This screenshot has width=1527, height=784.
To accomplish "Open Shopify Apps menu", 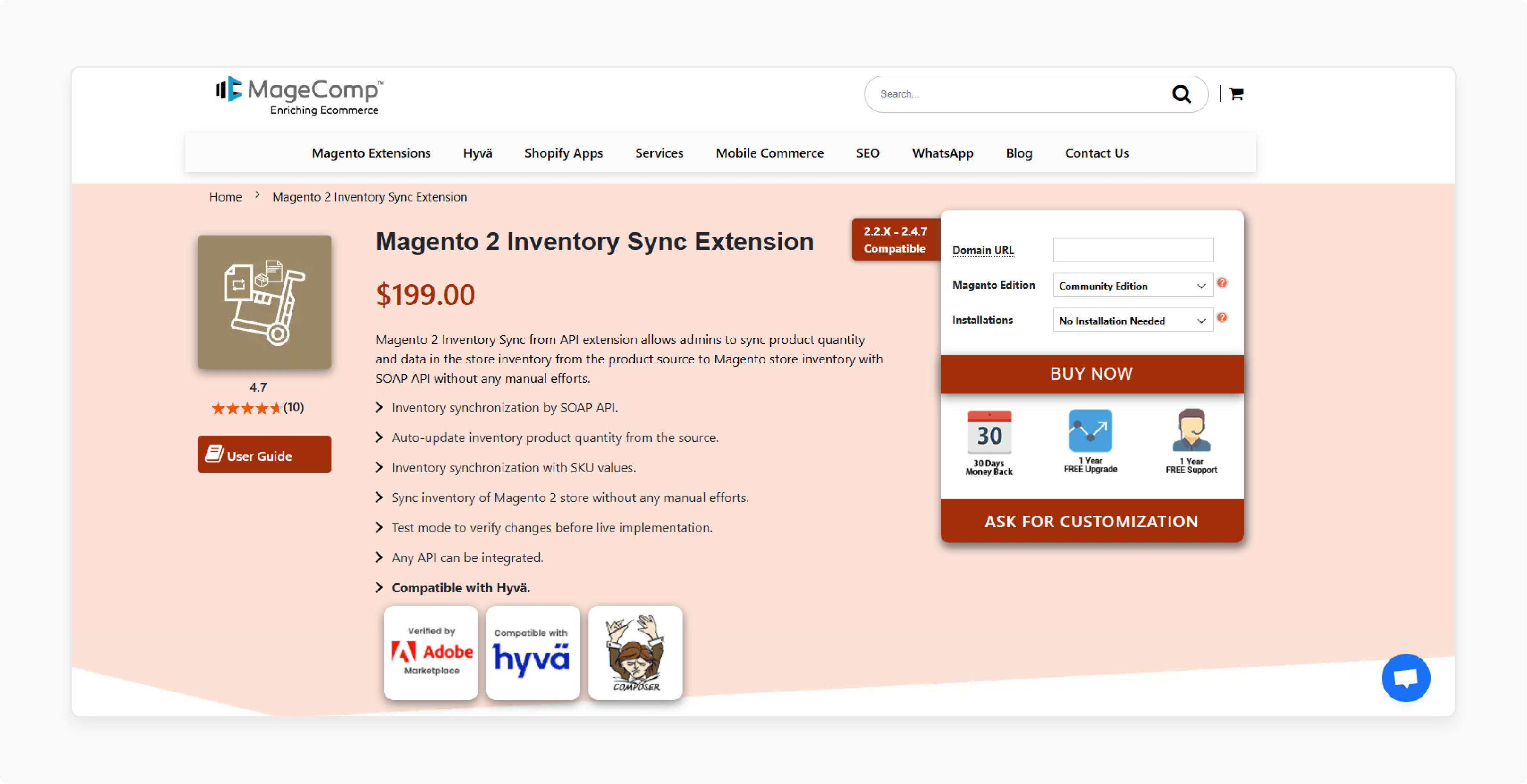I will coord(564,153).
